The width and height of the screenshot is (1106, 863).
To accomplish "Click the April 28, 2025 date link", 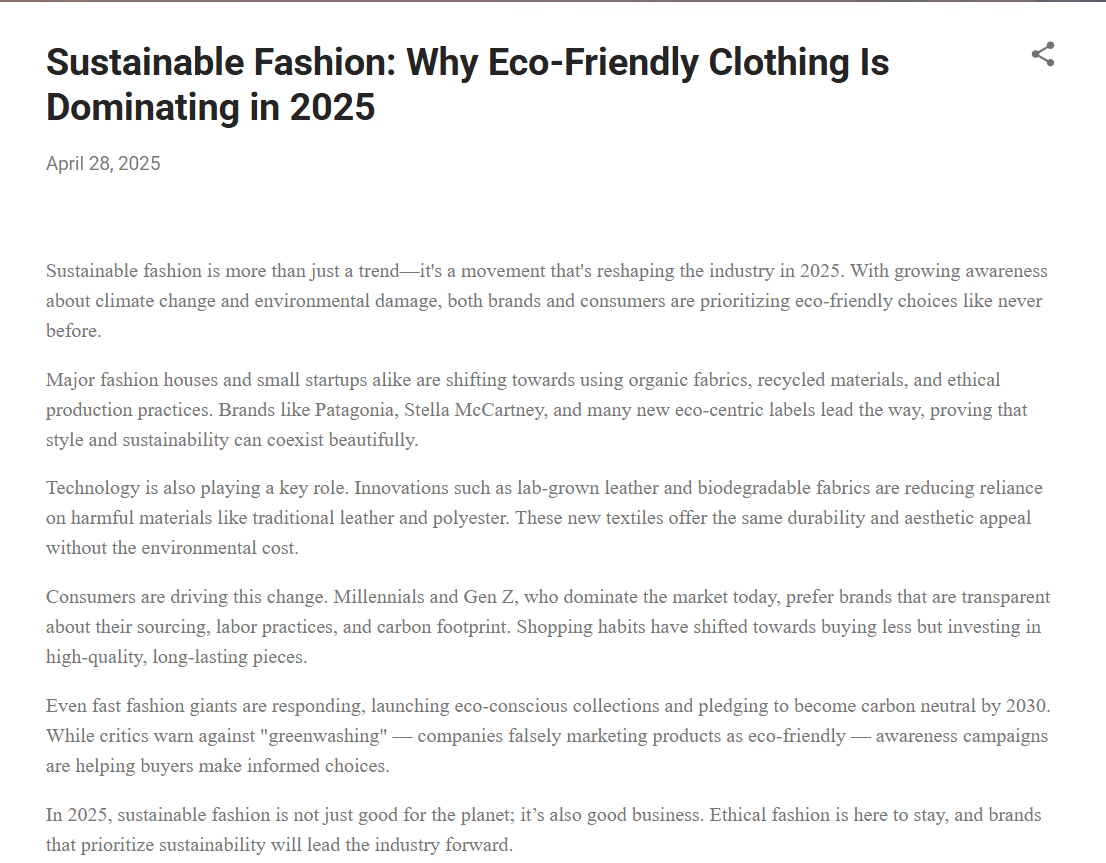I will click(x=103, y=164).
